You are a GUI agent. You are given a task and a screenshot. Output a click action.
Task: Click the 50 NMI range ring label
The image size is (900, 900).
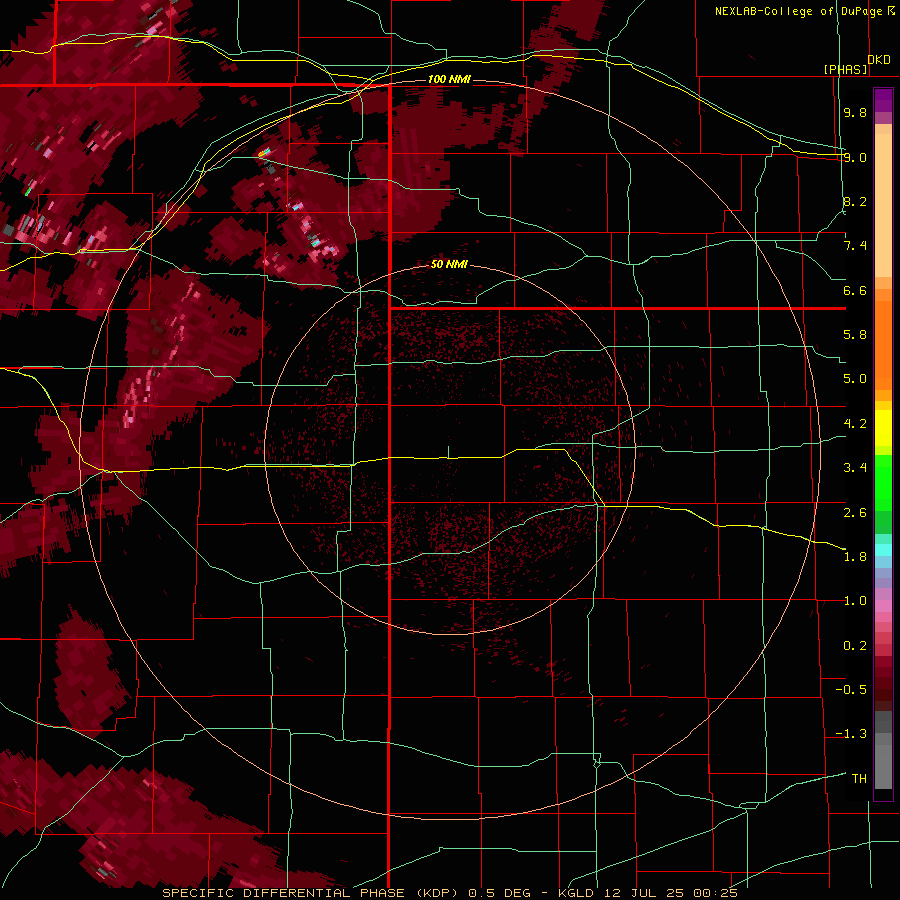pyautogui.click(x=449, y=264)
